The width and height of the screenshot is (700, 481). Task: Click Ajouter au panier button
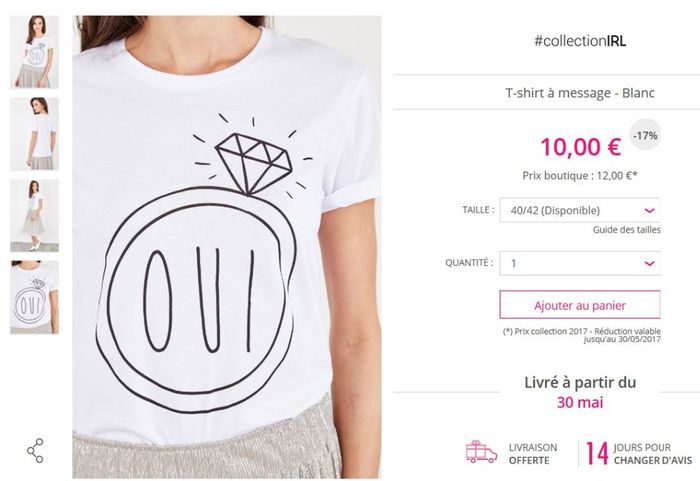[579, 304]
